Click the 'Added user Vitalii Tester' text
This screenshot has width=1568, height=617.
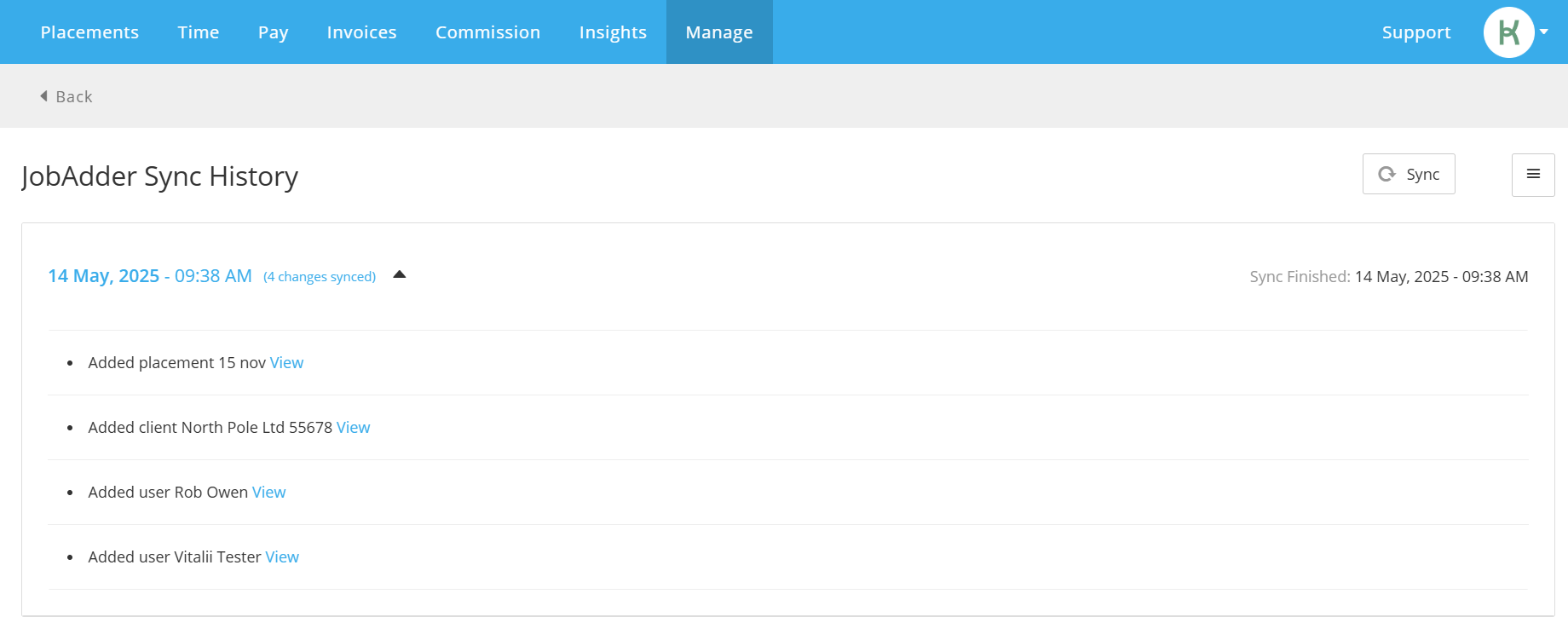pyautogui.click(x=175, y=557)
